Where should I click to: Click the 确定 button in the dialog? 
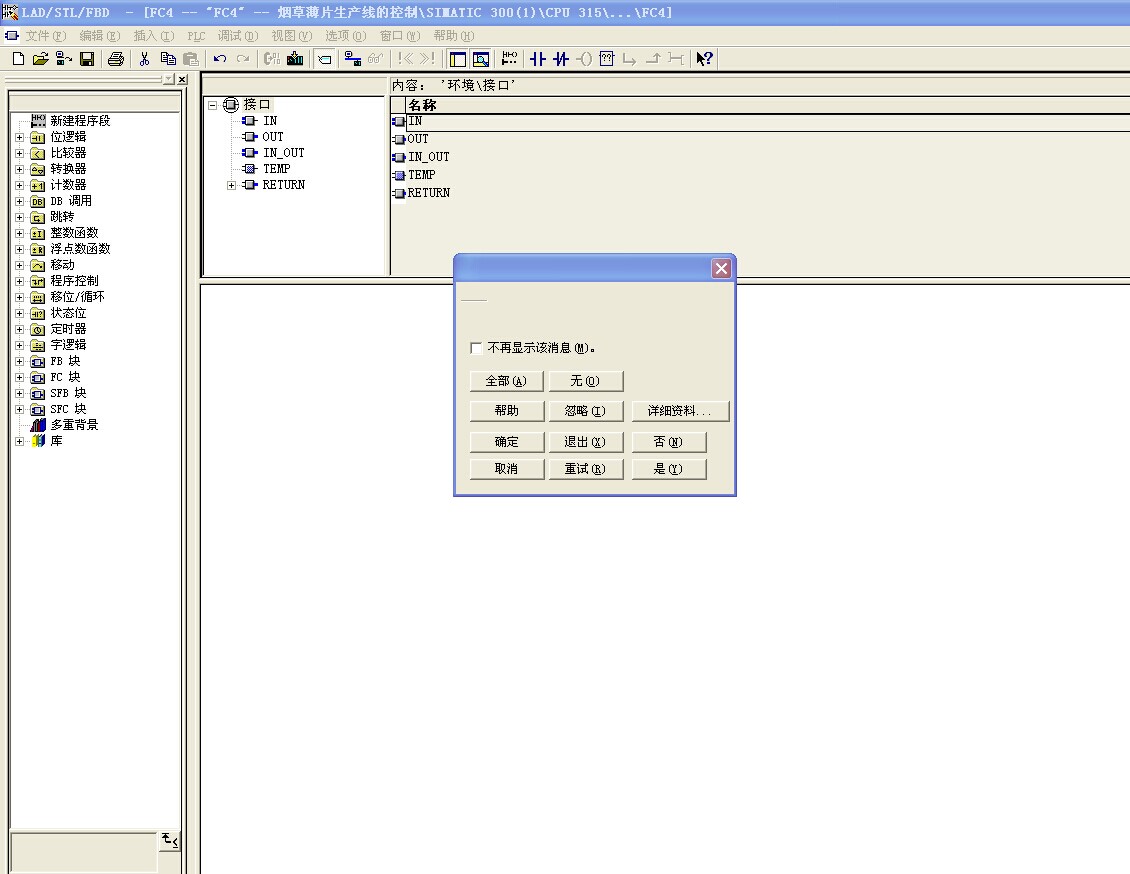coord(506,442)
